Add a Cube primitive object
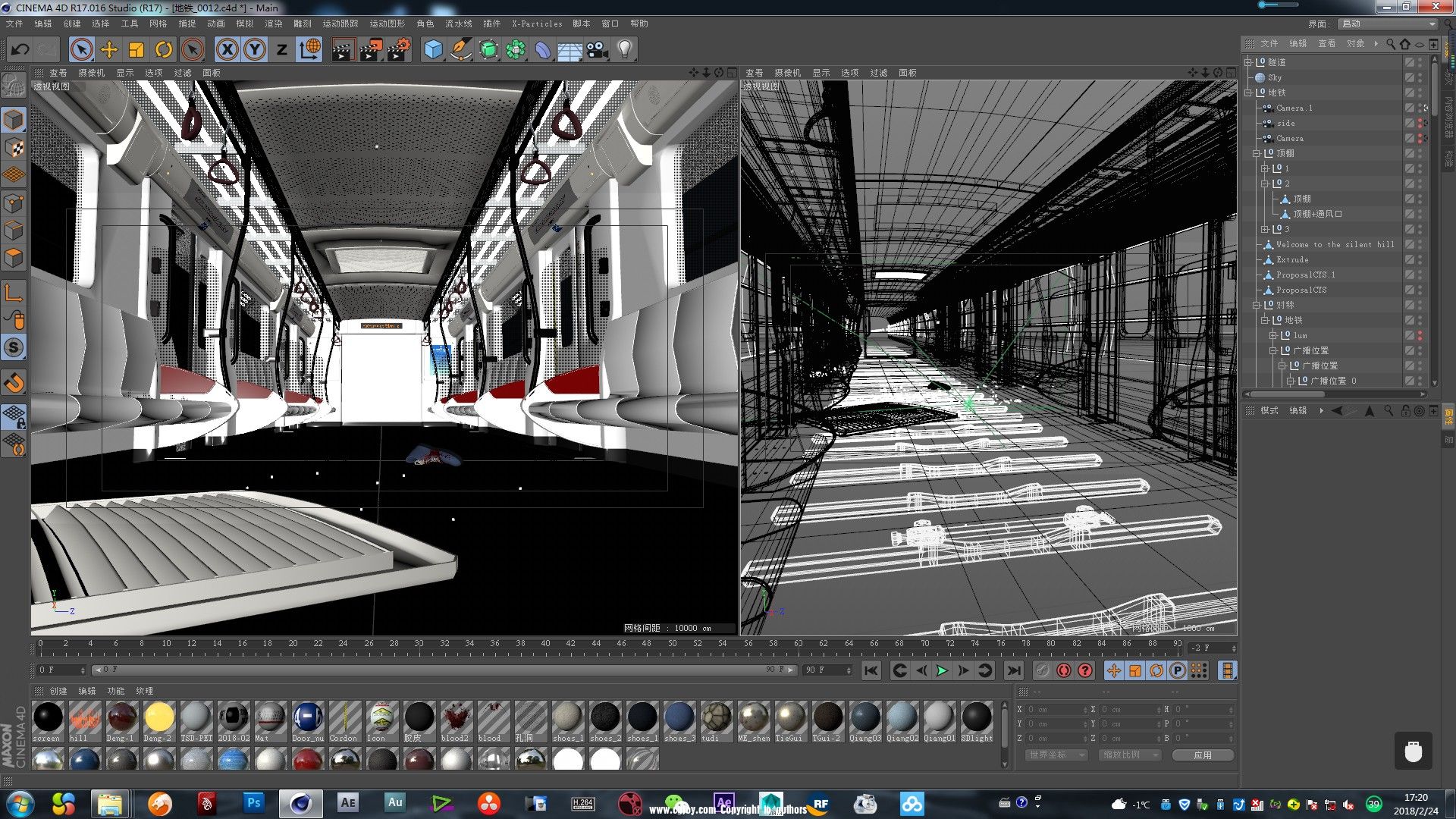The image size is (1456, 819). [x=433, y=50]
